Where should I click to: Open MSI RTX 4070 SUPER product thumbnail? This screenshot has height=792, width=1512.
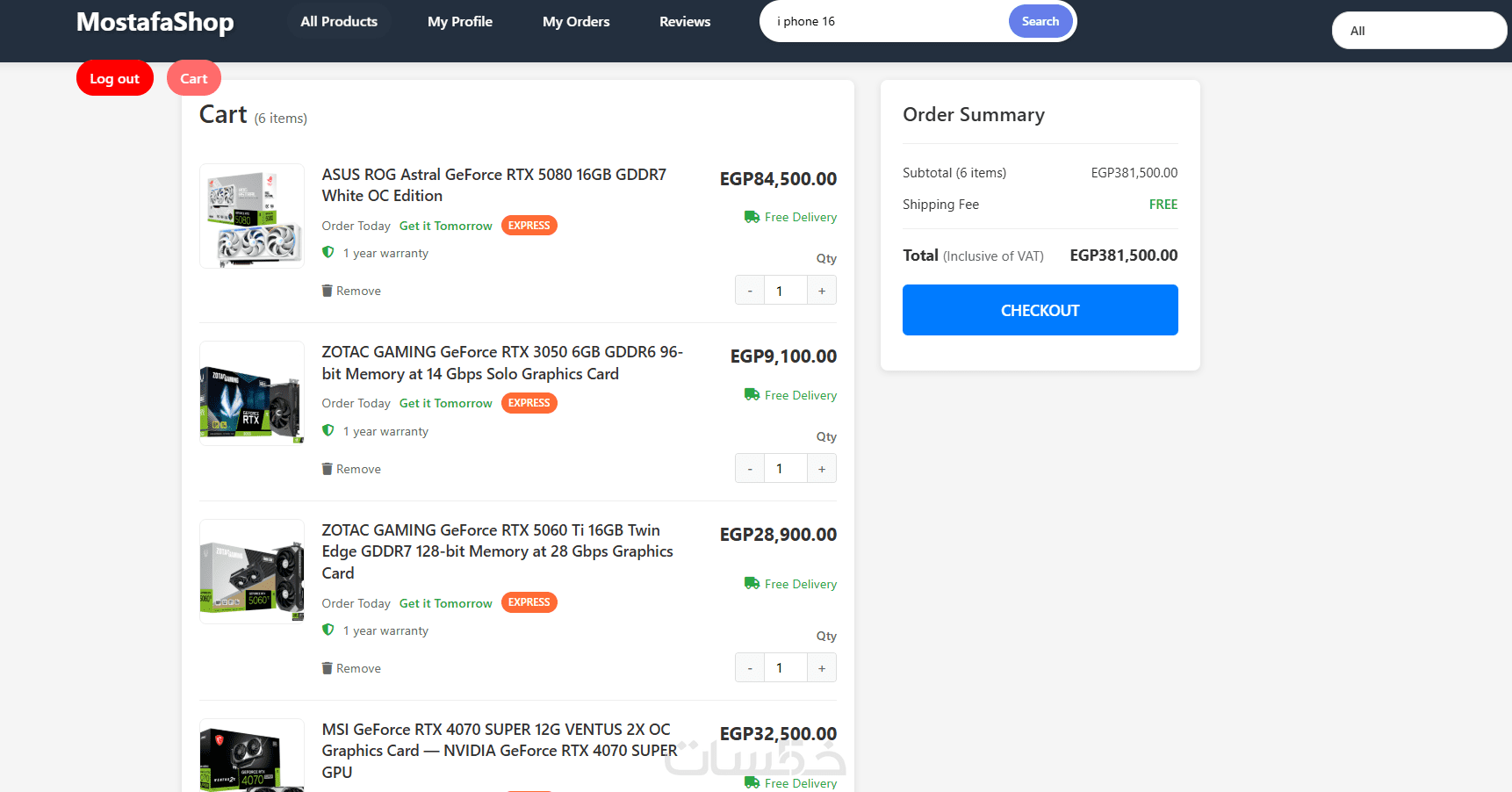[252, 756]
